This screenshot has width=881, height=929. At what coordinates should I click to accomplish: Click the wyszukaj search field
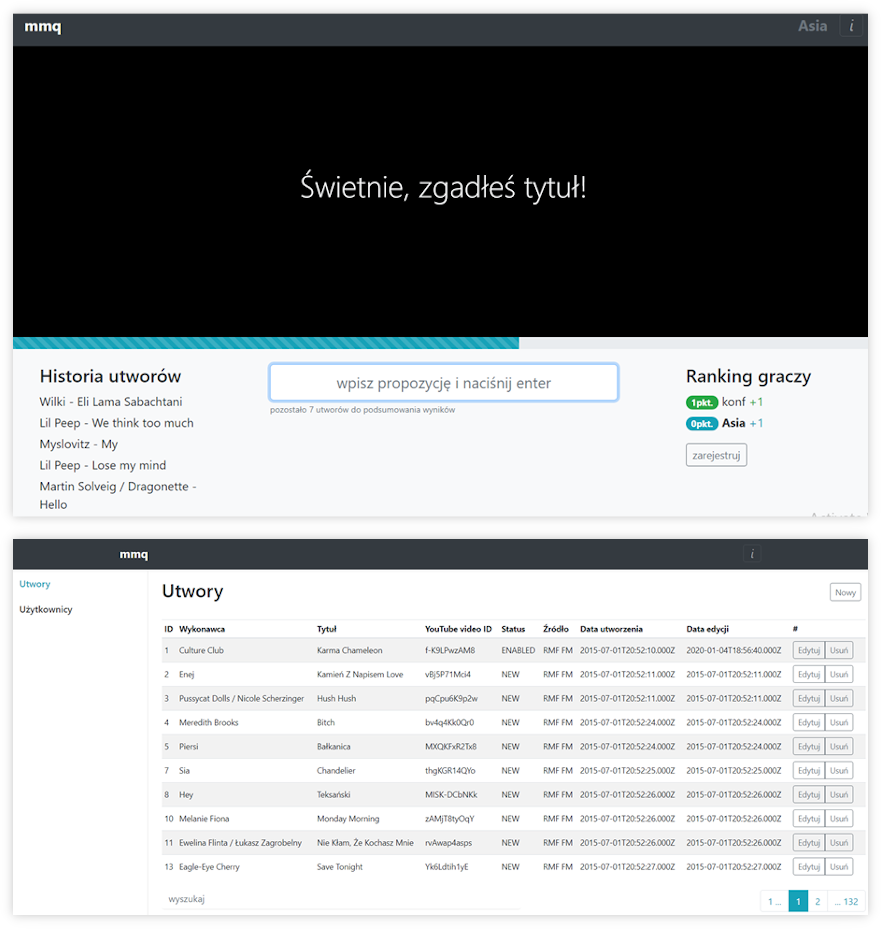click(340, 899)
